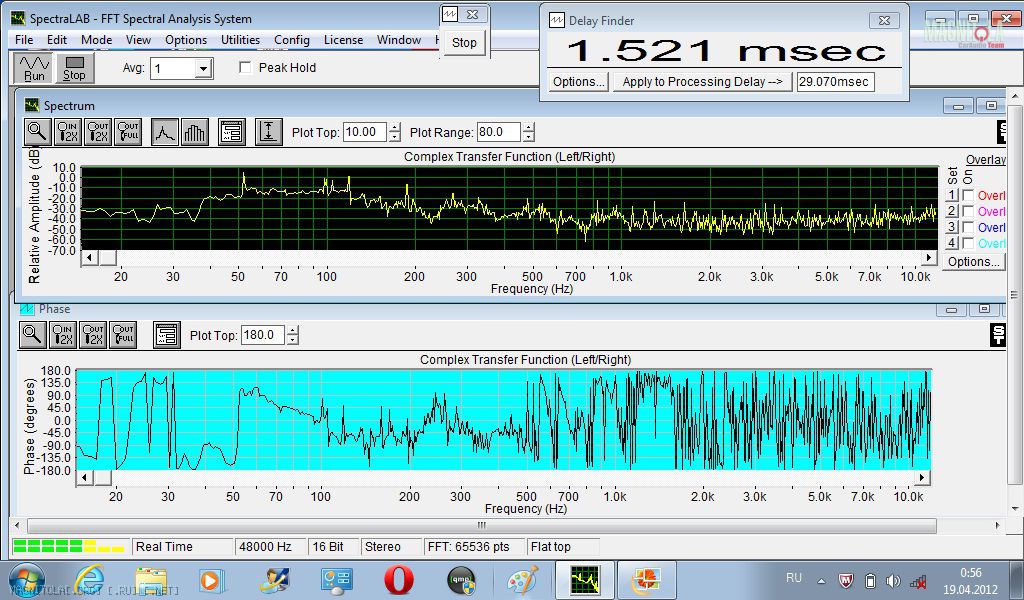Increase the Spectrum Plot Range value
The height and width of the screenshot is (600, 1024).
tap(528, 127)
